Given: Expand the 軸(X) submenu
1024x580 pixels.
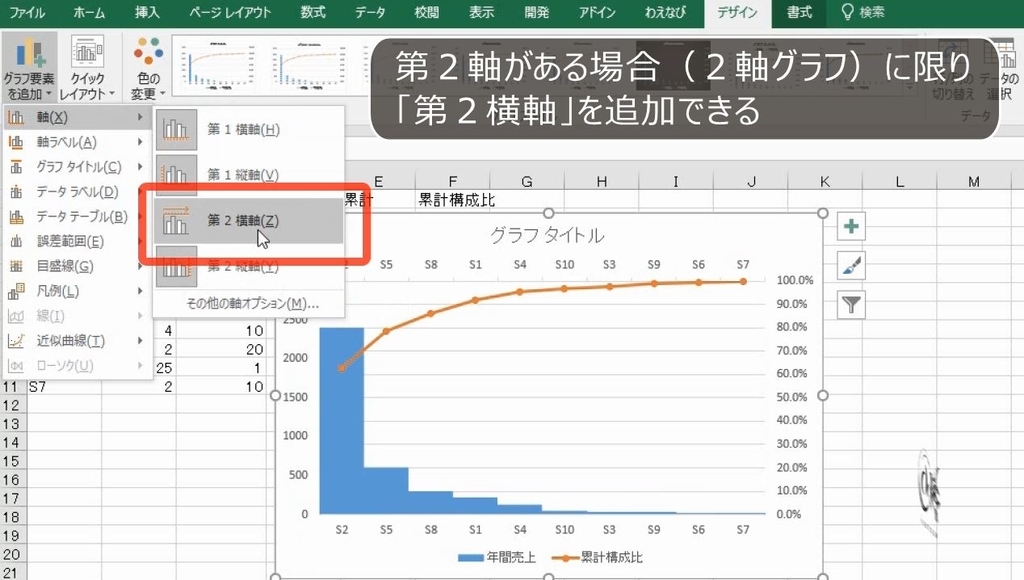Looking at the screenshot, I should [76, 117].
